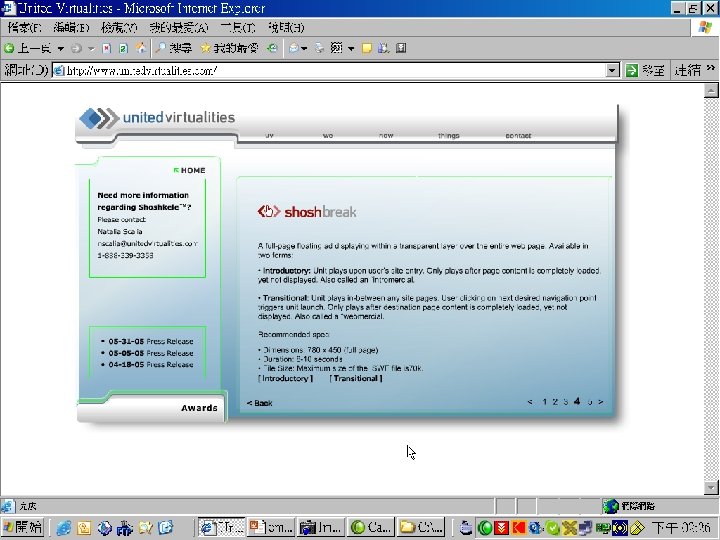Open the 05-31-05 Press Release link
Image resolution: width=720 pixels, height=540 pixels.
coord(151,341)
